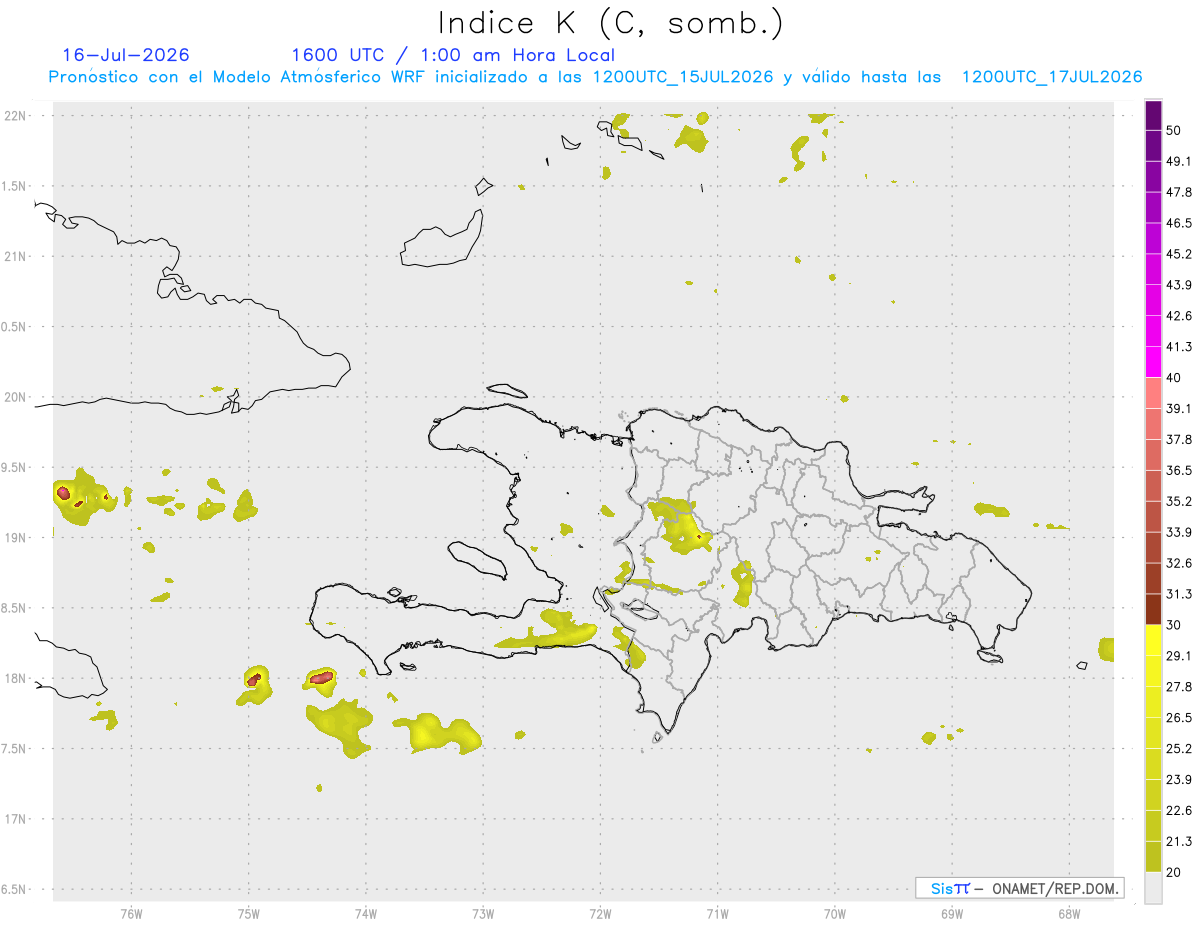Click the longitude label '74W'

tap(365, 914)
